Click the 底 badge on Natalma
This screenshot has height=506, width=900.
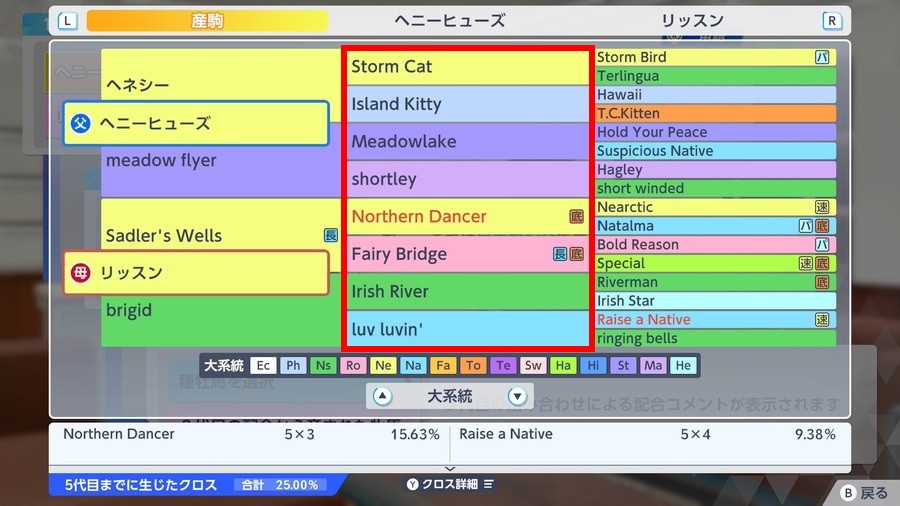point(822,226)
